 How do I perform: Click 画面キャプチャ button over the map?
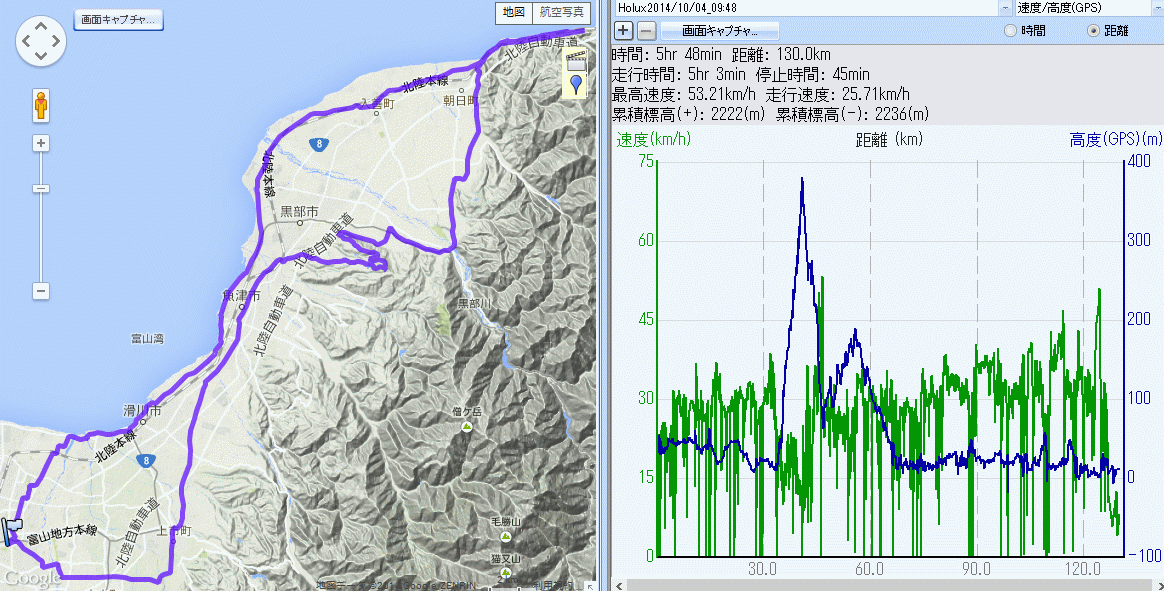point(119,20)
